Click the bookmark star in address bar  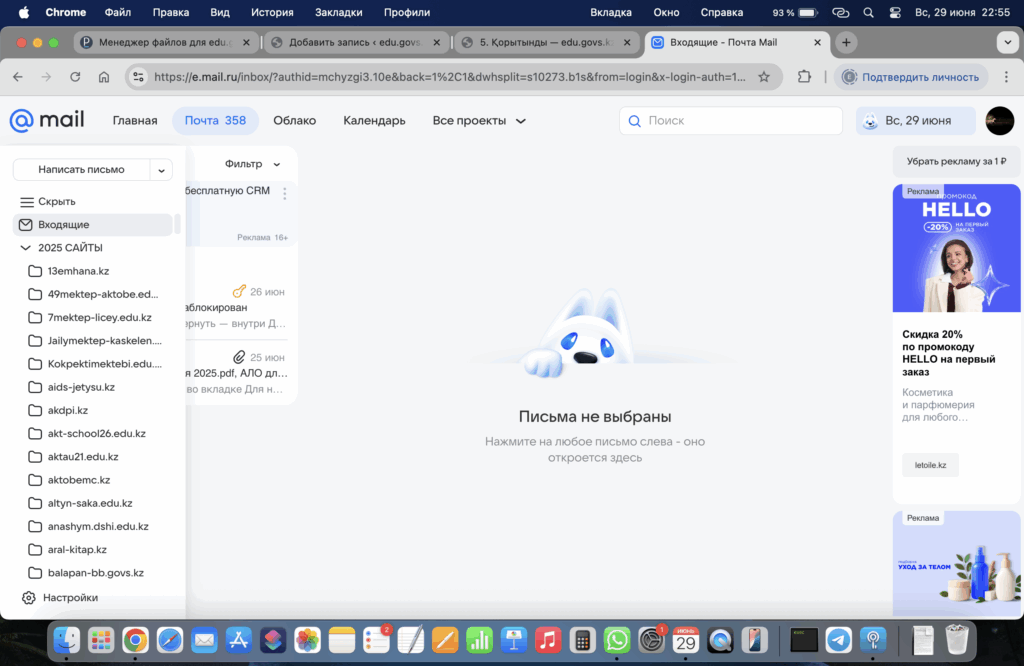pos(764,77)
